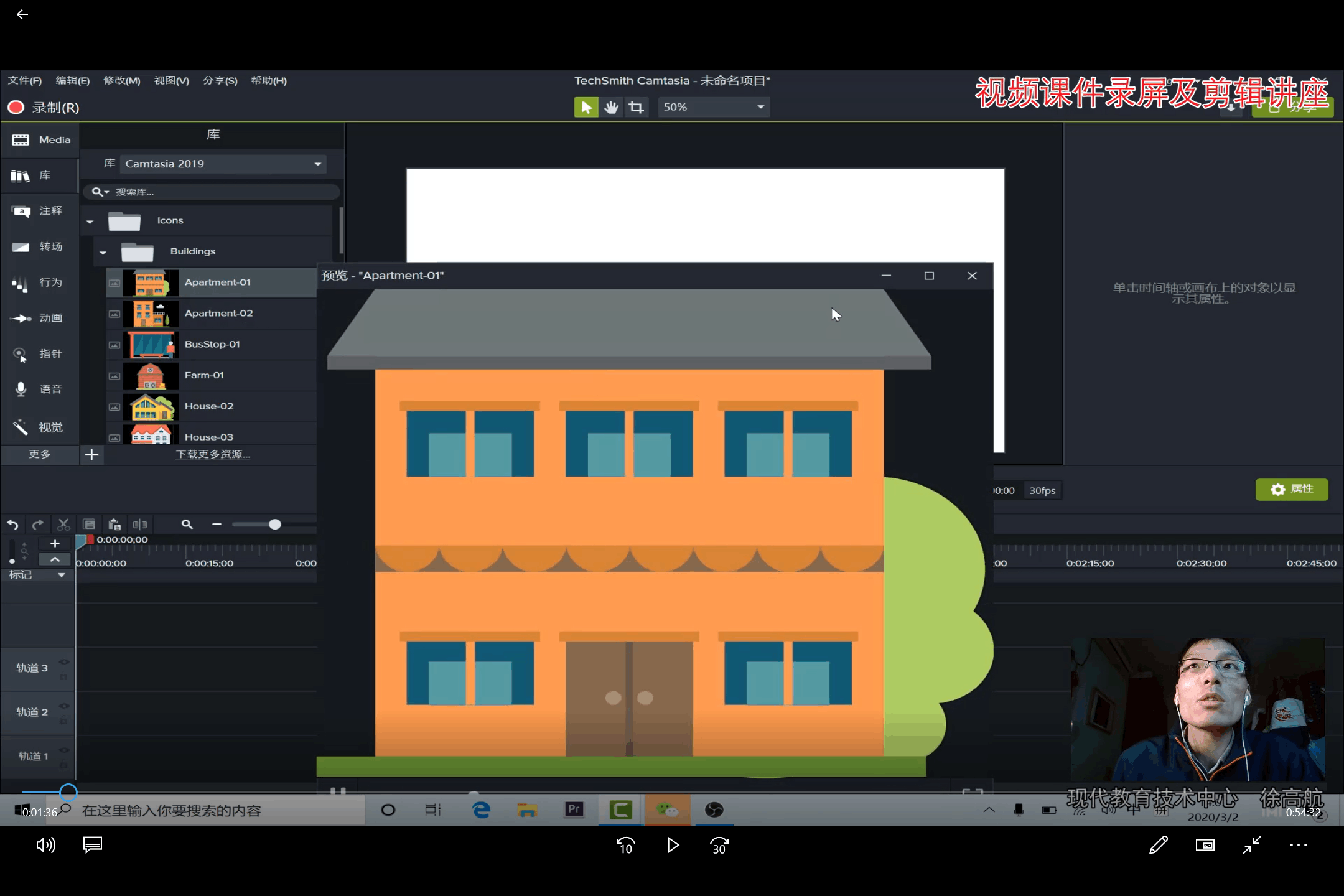Image resolution: width=1344 pixels, height=896 pixels.
Task: Click the 属性 properties button
Action: (x=1292, y=490)
